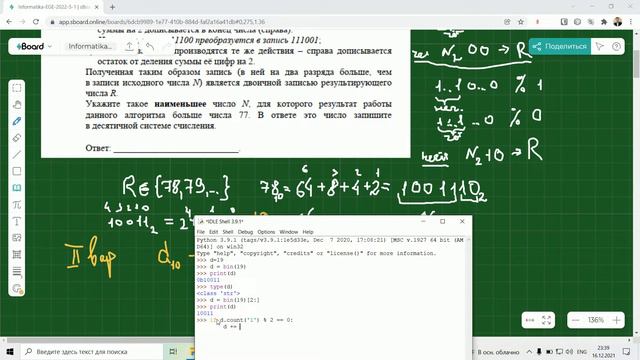
Task: Open Task View on taskbar
Action: point(173,351)
